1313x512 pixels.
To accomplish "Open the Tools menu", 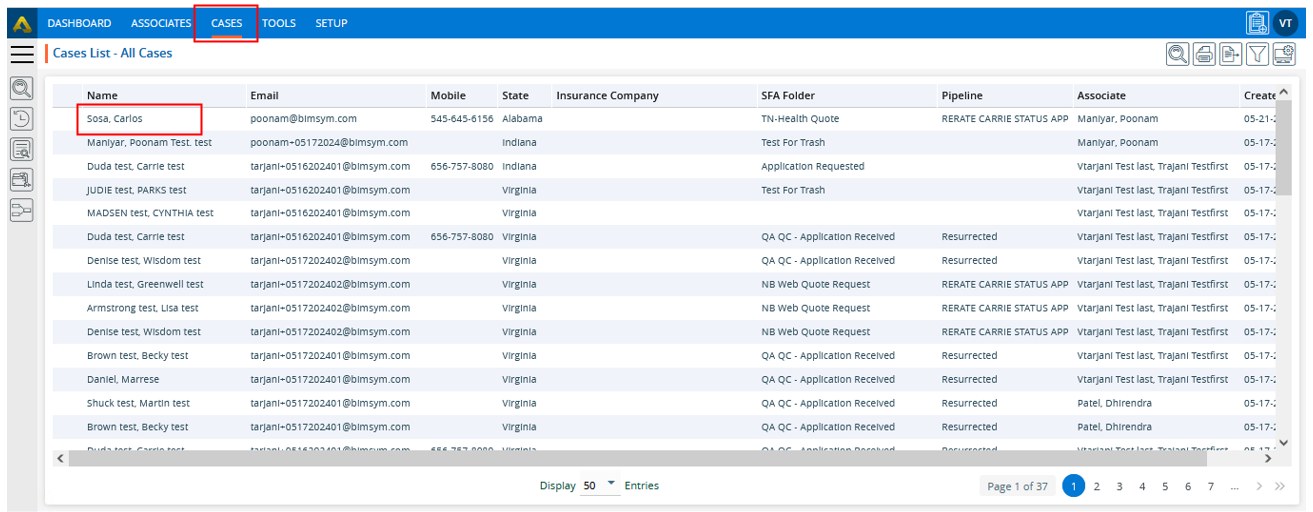I will tap(279, 23).
